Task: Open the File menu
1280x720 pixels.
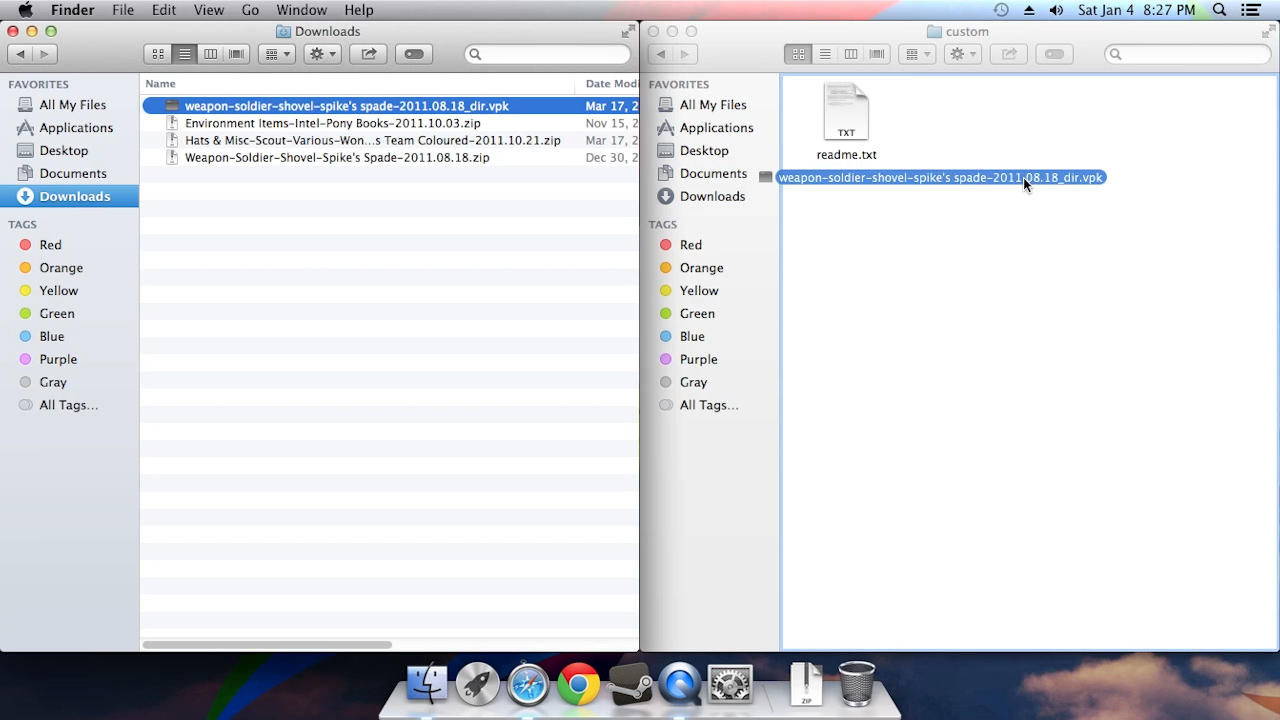Action: pos(123,10)
